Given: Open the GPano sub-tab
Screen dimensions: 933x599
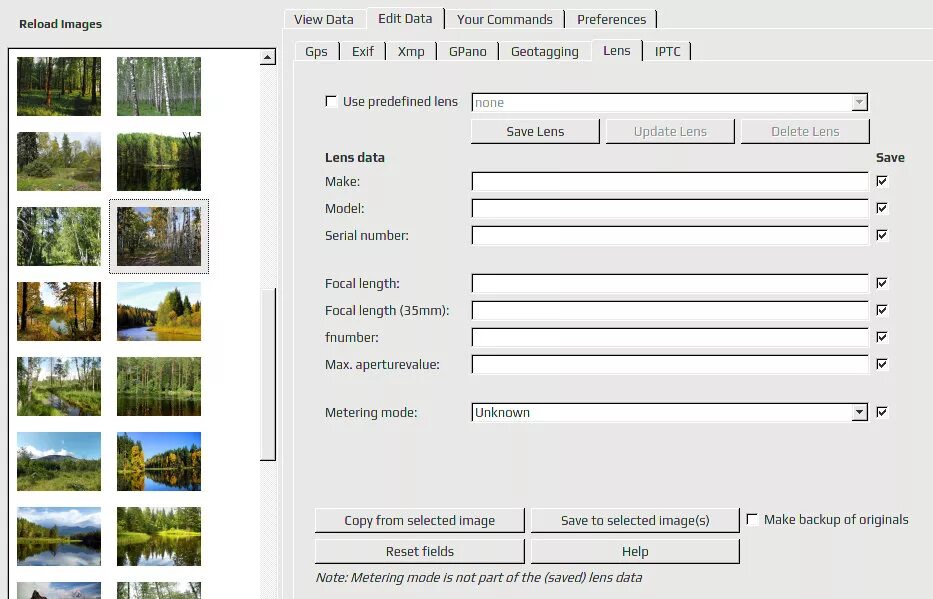Looking at the screenshot, I should [468, 51].
